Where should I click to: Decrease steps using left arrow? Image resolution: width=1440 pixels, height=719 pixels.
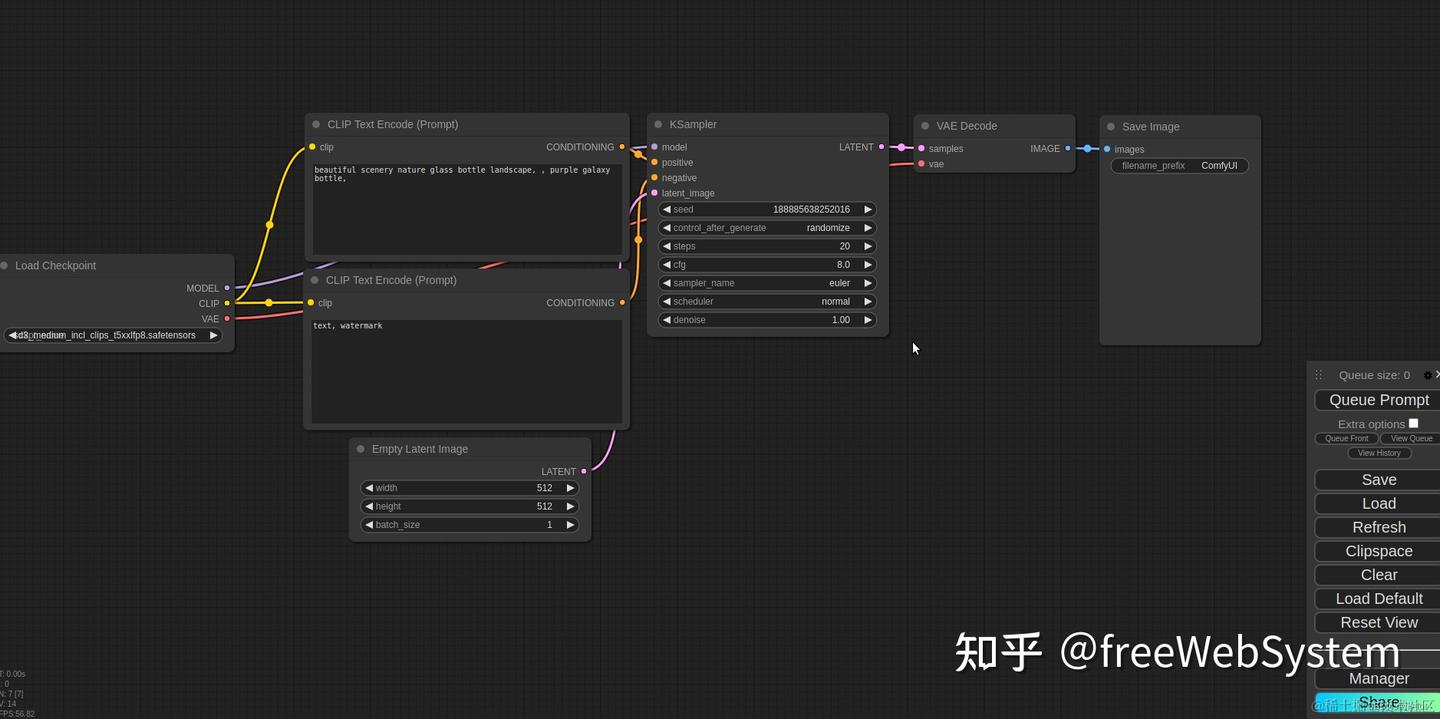point(667,246)
